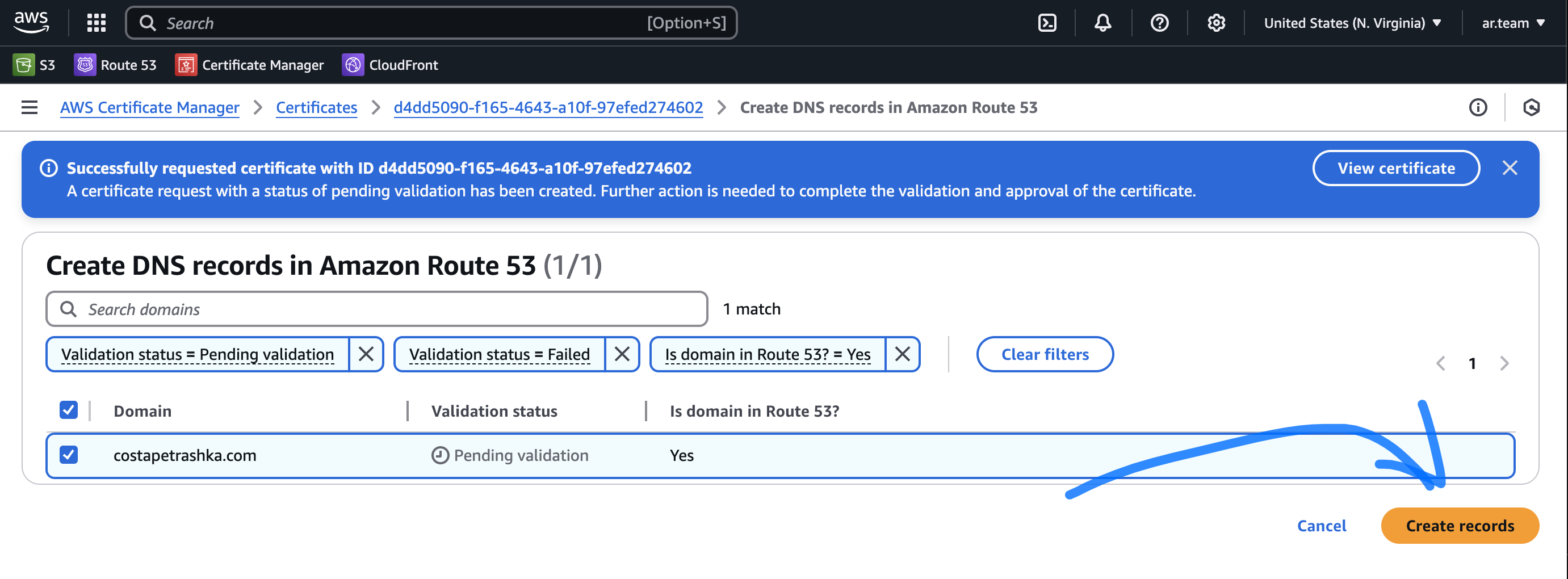Click the Create records button
The image size is (1568, 579).
click(1459, 526)
